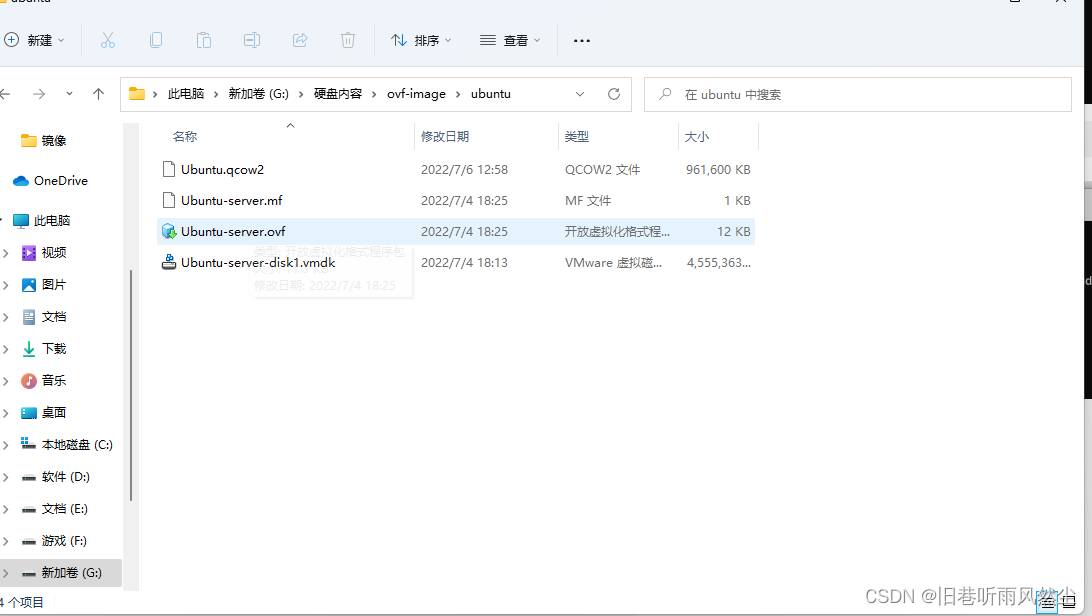Open the 查看 view menu
This screenshot has width=1092, height=616.
click(x=510, y=40)
